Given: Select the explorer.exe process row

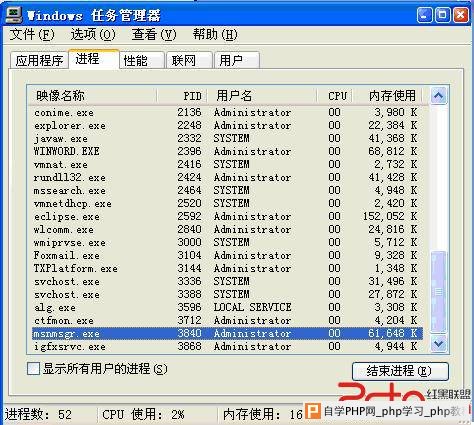Looking at the screenshot, I should click(x=227, y=125).
